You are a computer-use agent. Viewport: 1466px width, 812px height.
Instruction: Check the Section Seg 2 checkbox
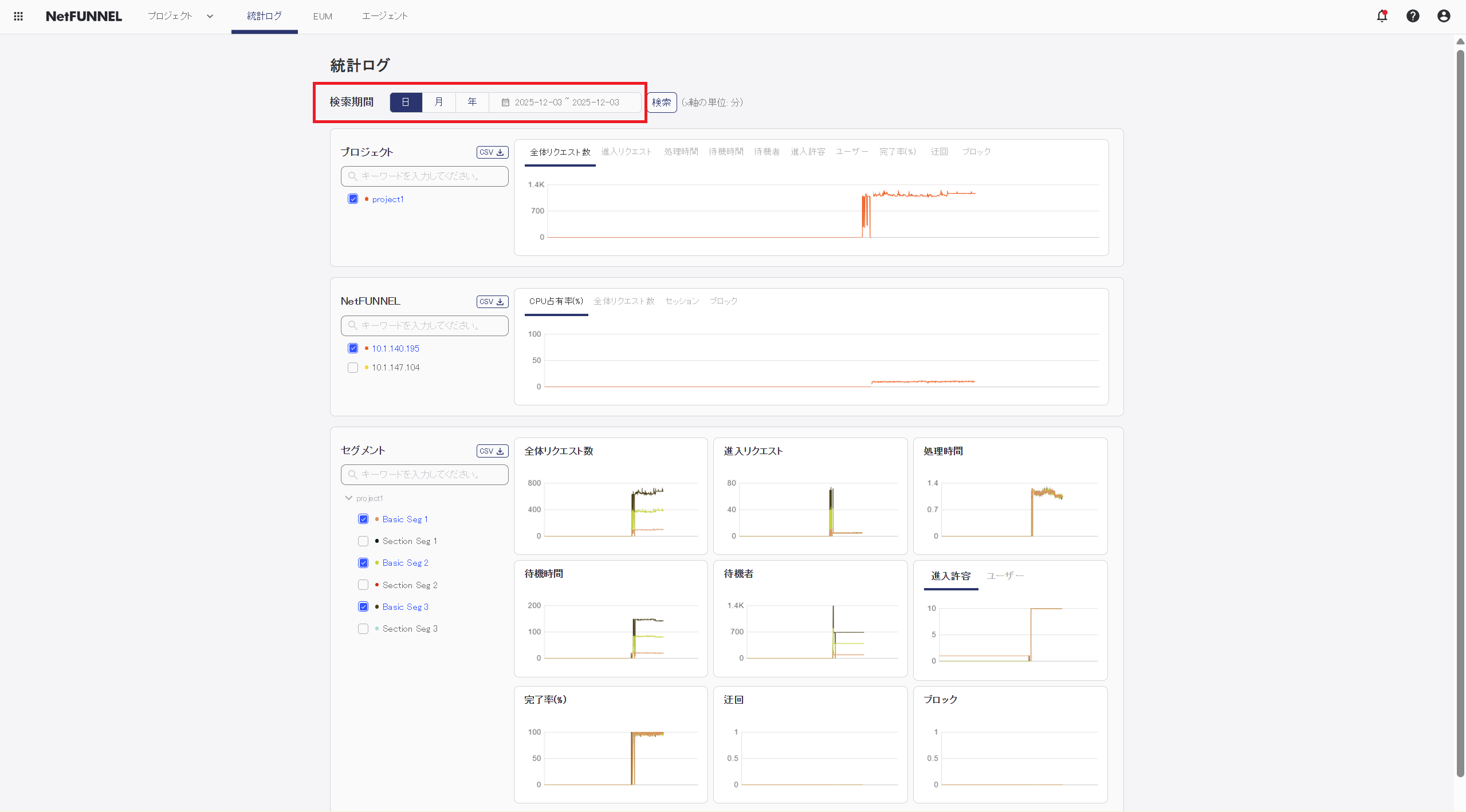pos(363,585)
